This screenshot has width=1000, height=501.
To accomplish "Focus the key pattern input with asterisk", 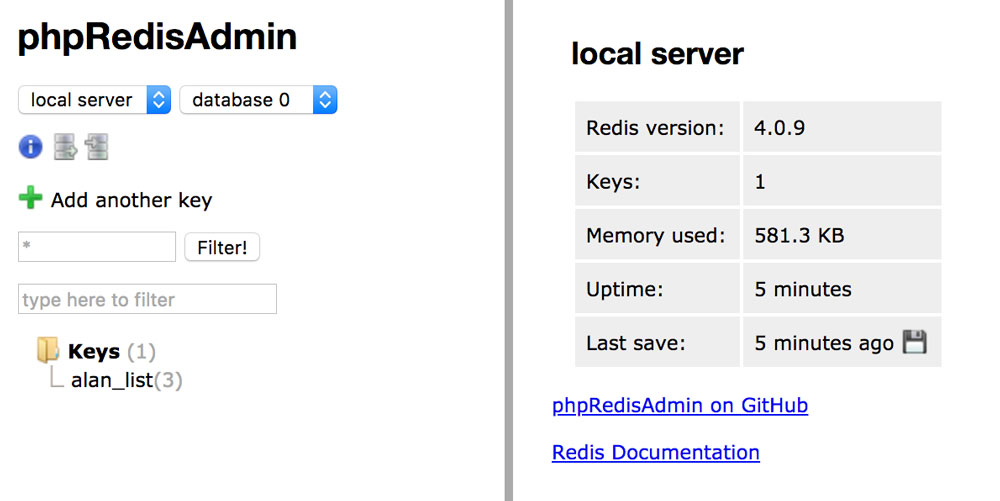I will click(97, 247).
